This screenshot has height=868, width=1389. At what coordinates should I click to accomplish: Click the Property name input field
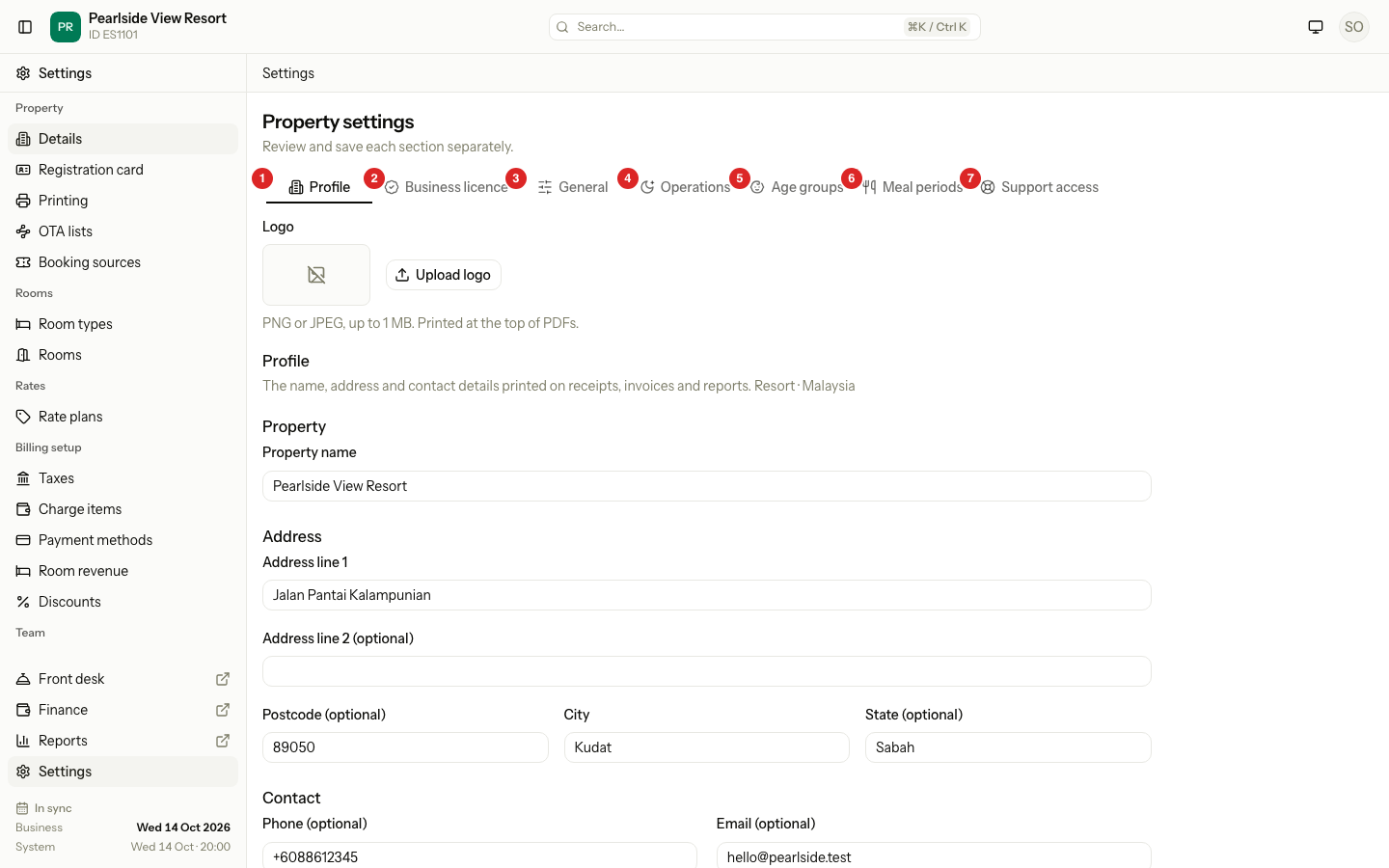(x=707, y=486)
